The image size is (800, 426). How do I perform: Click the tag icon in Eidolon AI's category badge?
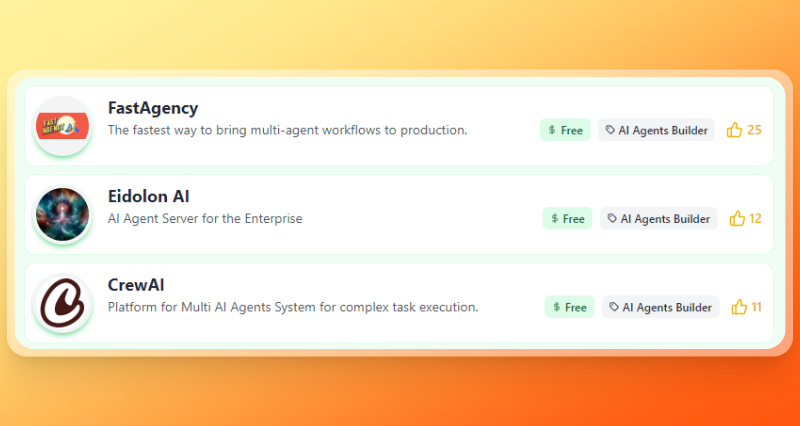pyautogui.click(x=612, y=218)
